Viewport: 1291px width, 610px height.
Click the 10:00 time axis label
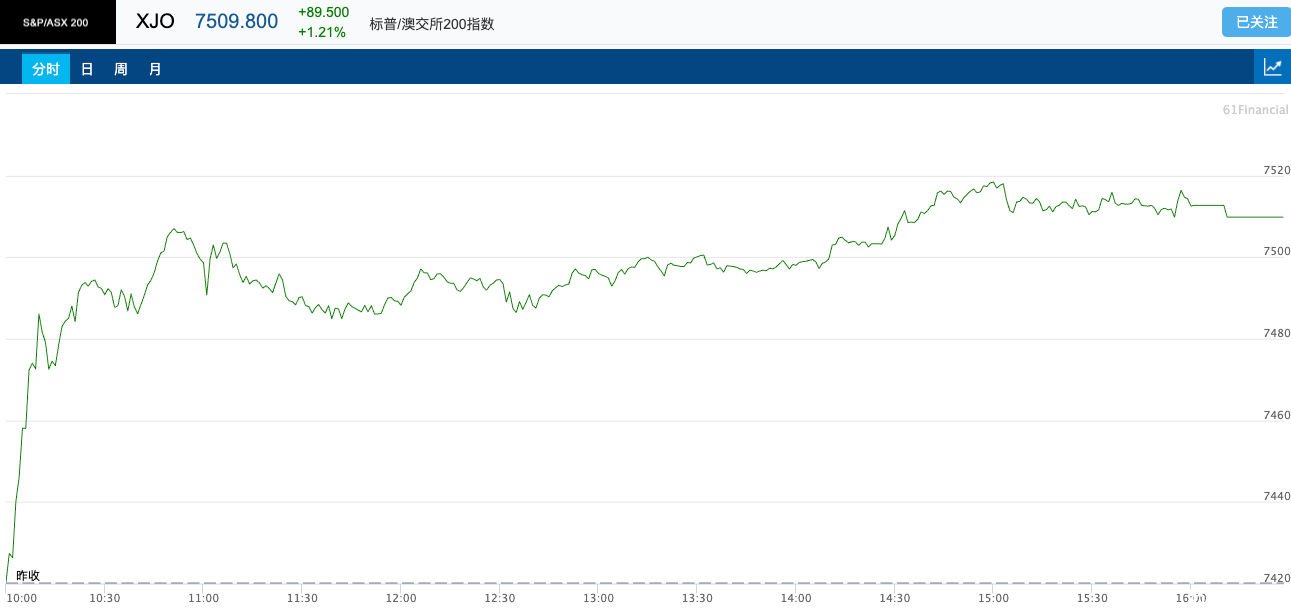22,598
